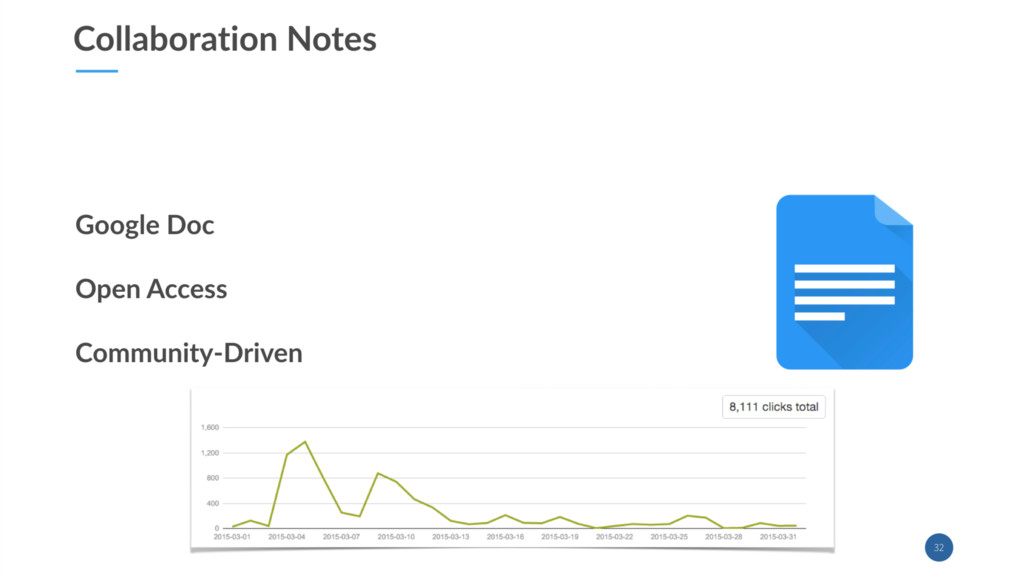Click the 2015-03-16 axis date label
Viewport: 1024px width, 576px height.
point(505,537)
